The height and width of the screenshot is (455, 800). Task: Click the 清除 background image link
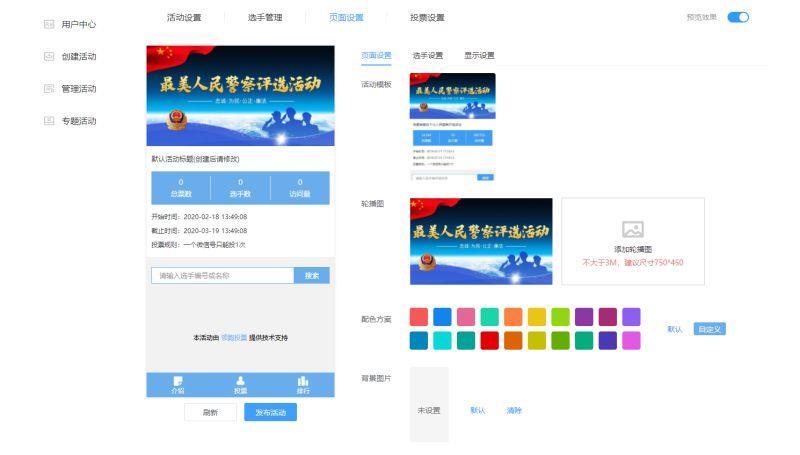click(x=514, y=410)
